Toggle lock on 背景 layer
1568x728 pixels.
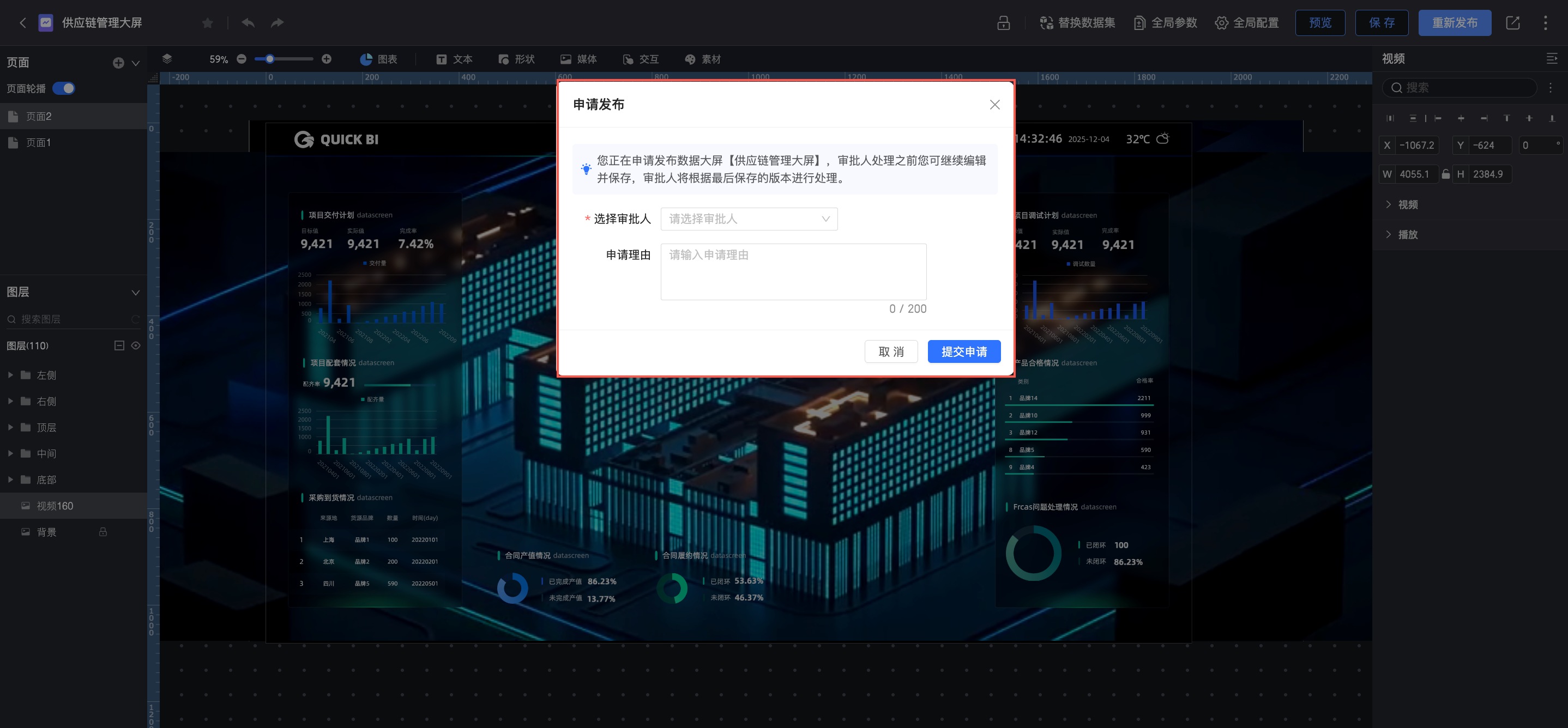coord(103,532)
